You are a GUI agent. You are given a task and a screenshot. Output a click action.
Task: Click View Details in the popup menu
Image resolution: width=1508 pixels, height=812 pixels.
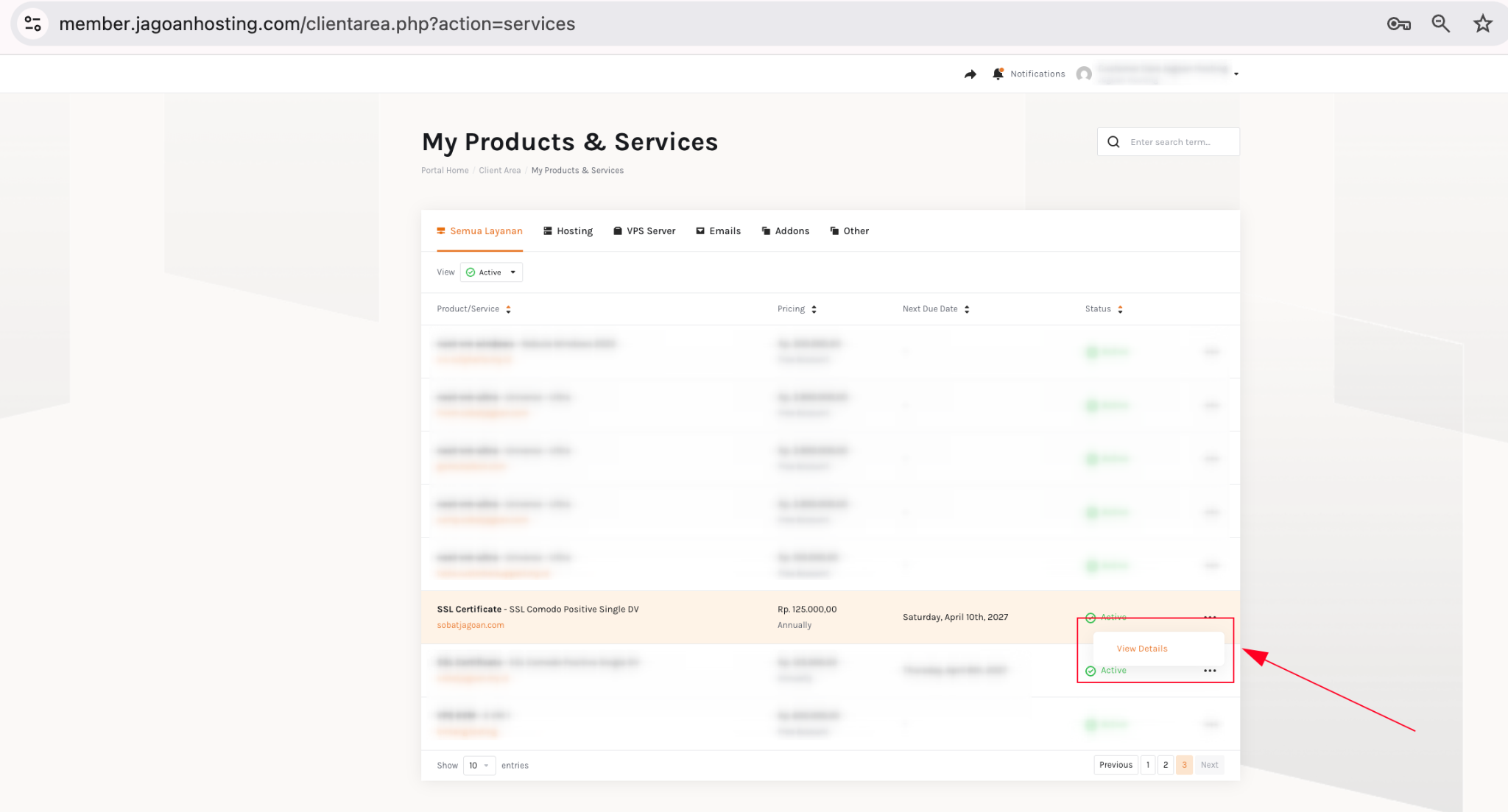[x=1141, y=649]
